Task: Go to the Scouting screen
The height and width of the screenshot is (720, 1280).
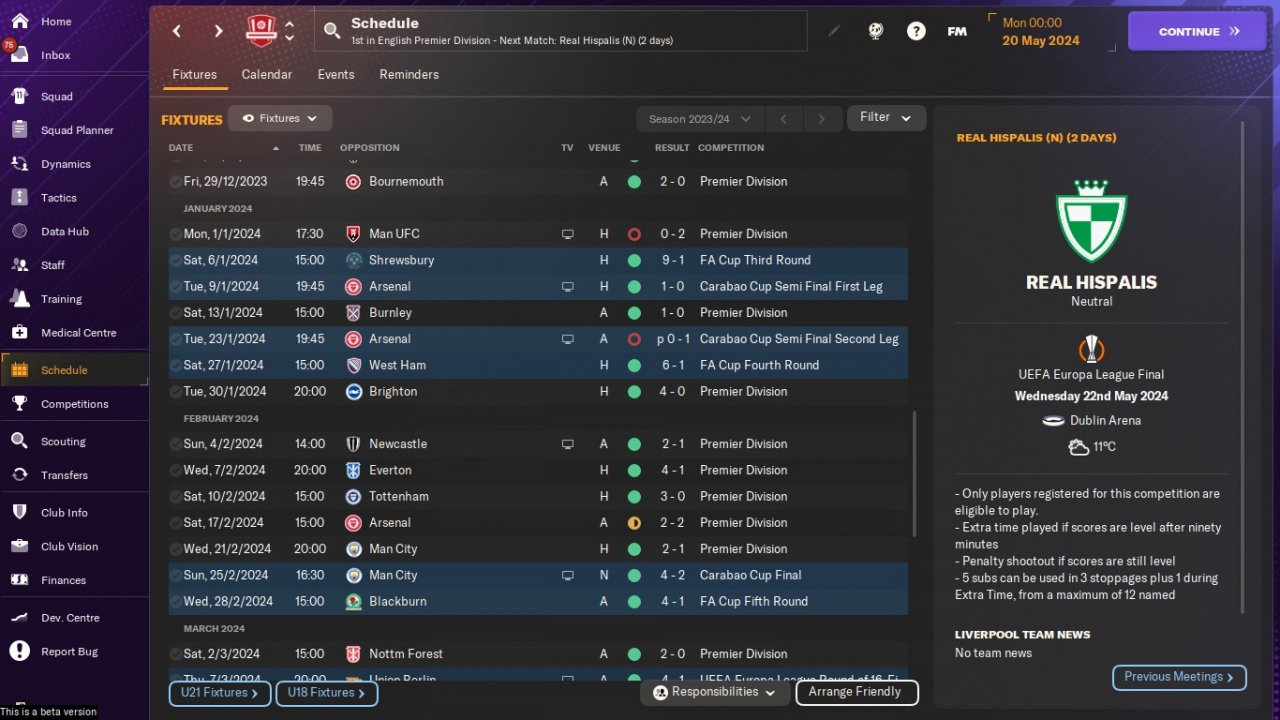Action: click(63, 441)
